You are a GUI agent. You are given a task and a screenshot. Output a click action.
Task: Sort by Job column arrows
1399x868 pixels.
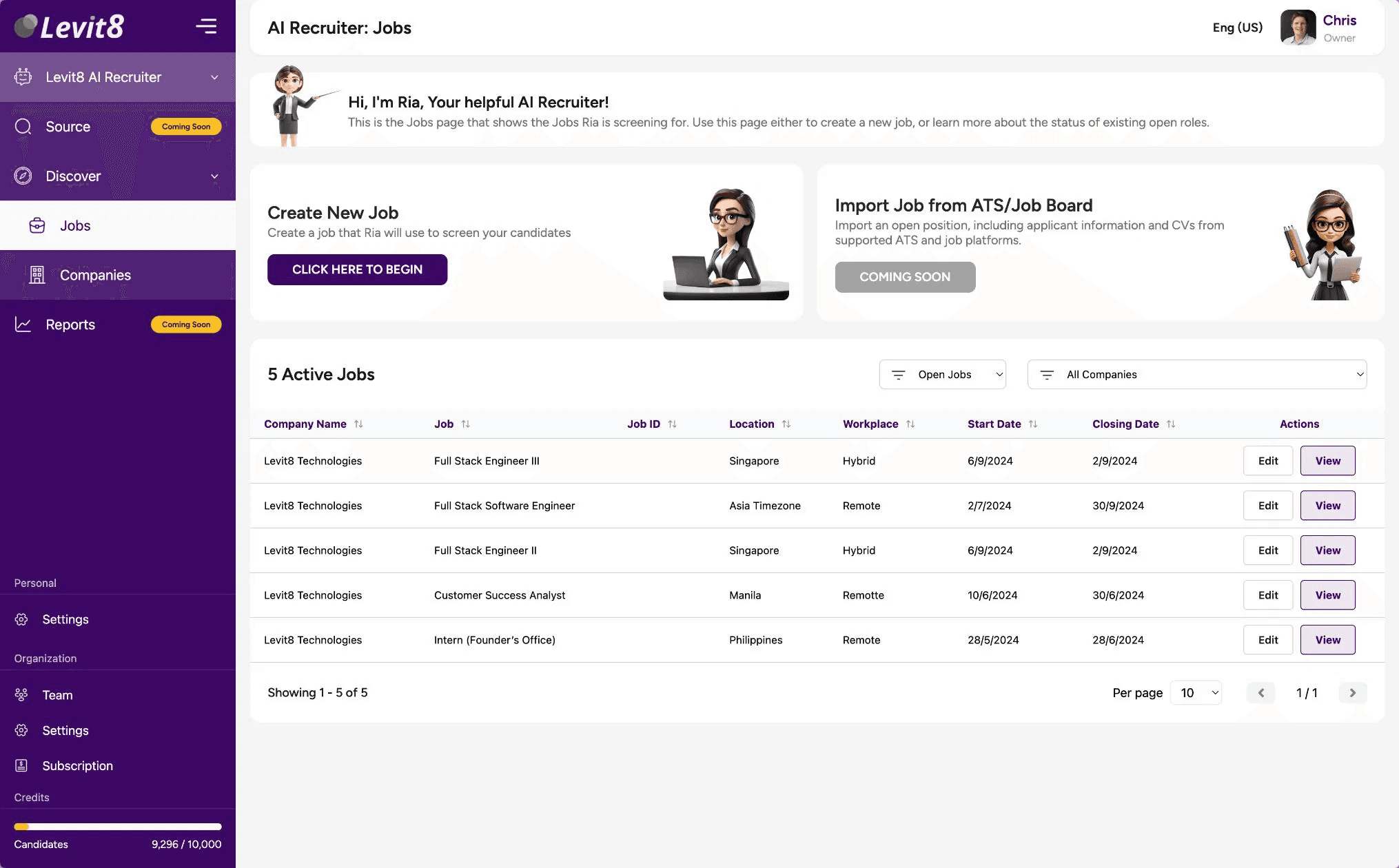coord(466,424)
